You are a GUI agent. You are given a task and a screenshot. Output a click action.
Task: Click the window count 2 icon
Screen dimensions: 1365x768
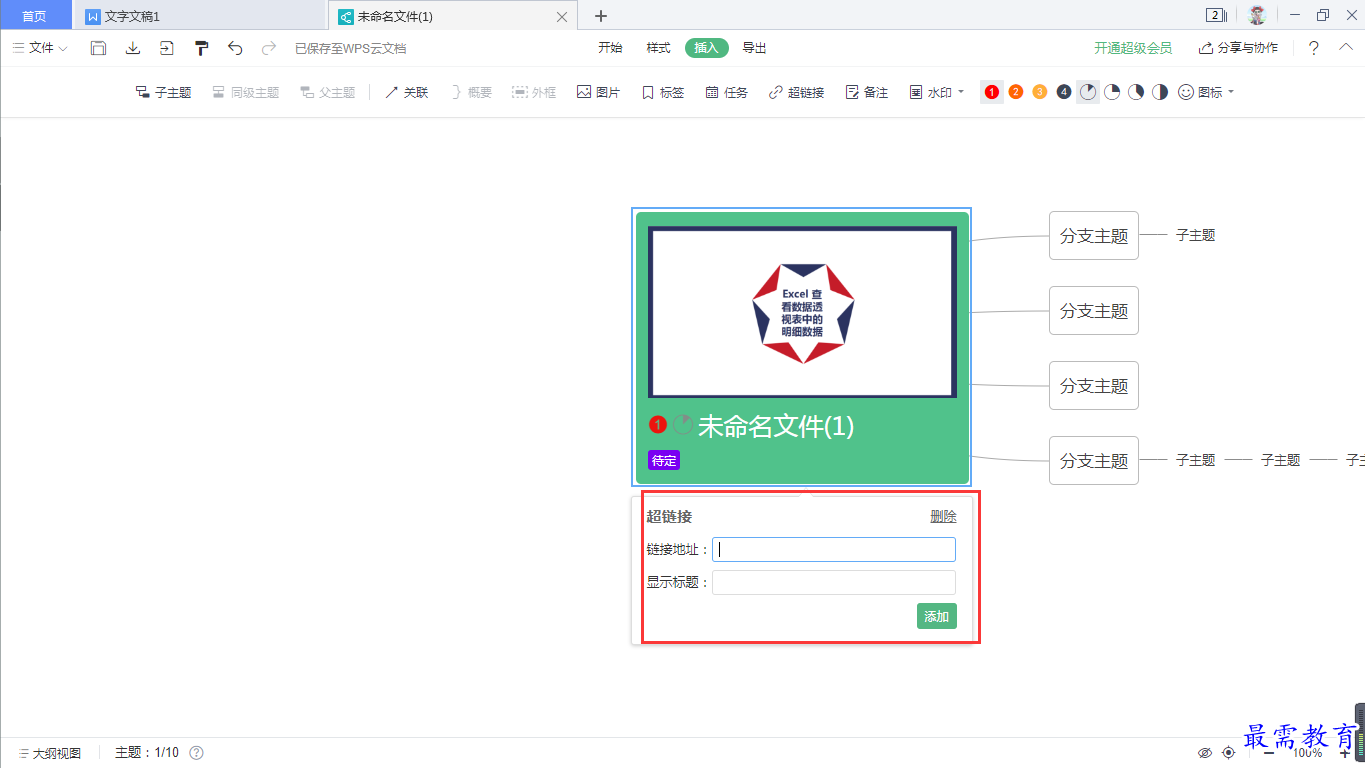point(1216,15)
